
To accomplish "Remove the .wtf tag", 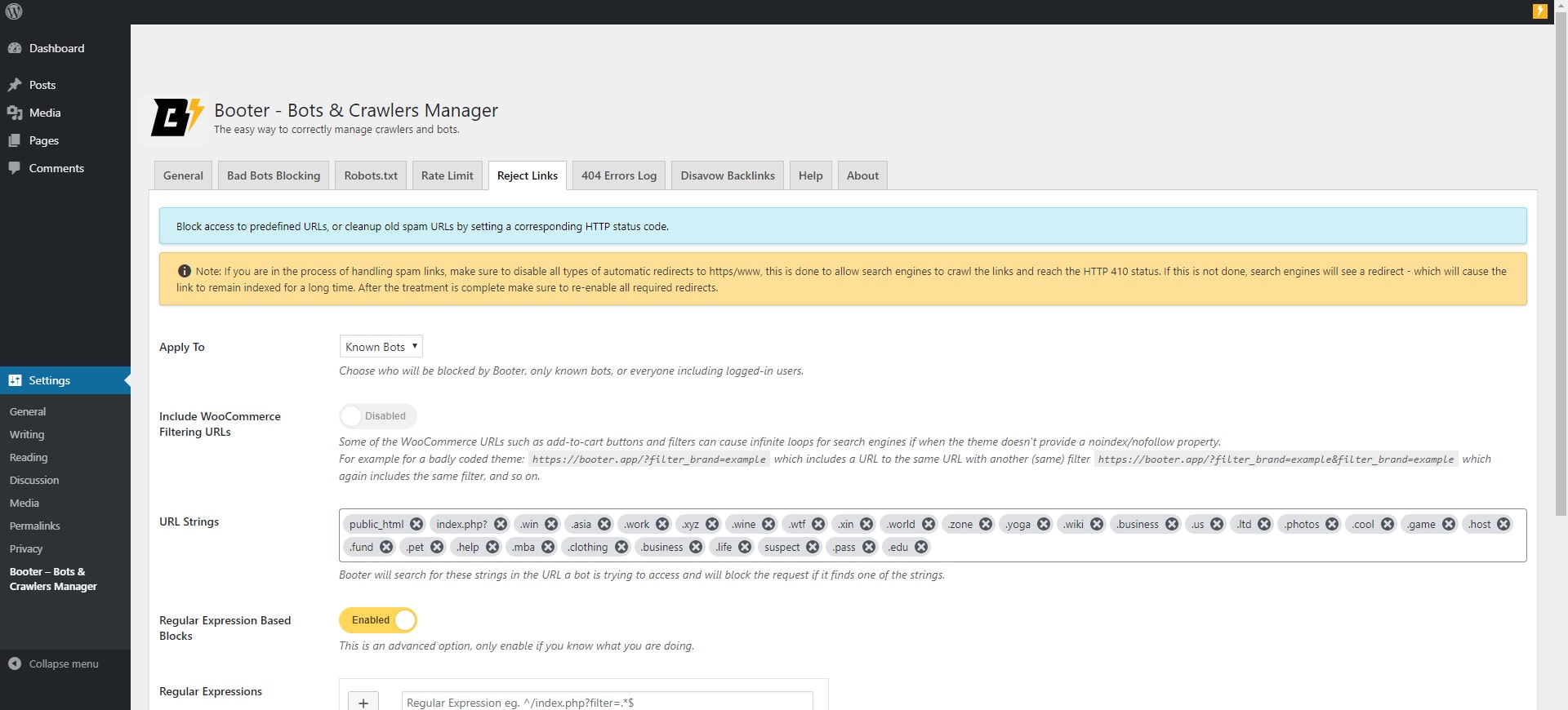I will pyautogui.click(x=818, y=524).
